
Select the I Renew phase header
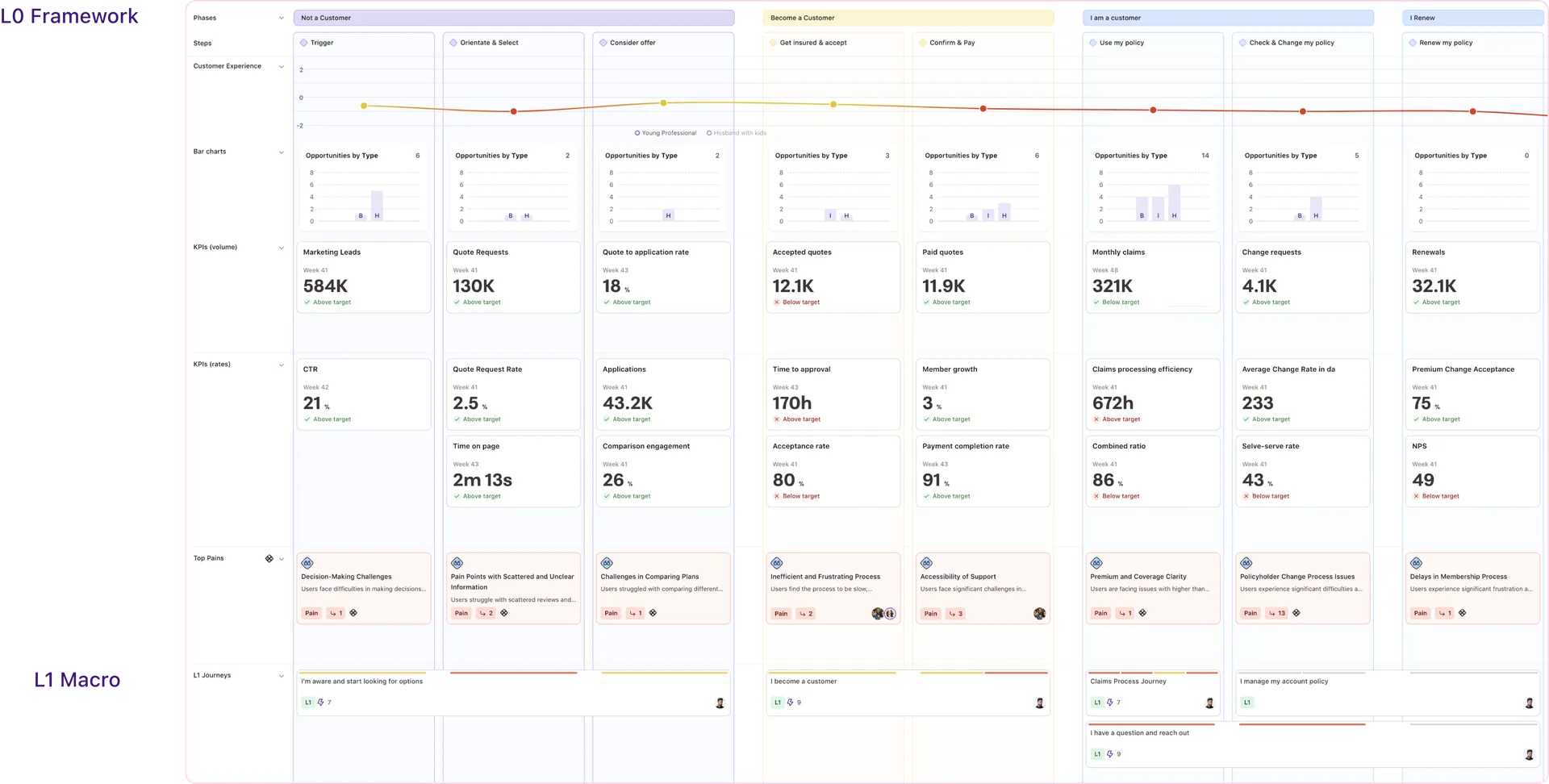click(1472, 18)
